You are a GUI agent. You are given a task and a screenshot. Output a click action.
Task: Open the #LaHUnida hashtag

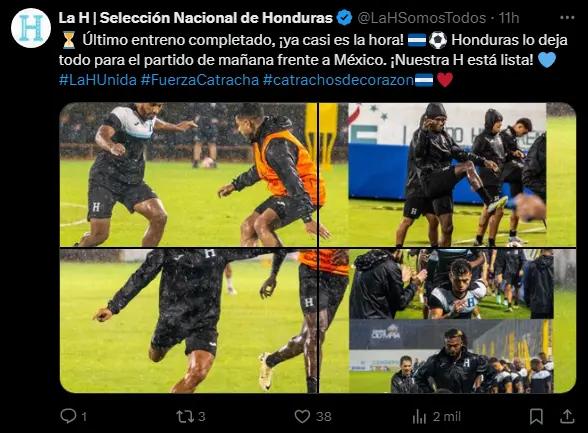click(x=98, y=80)
